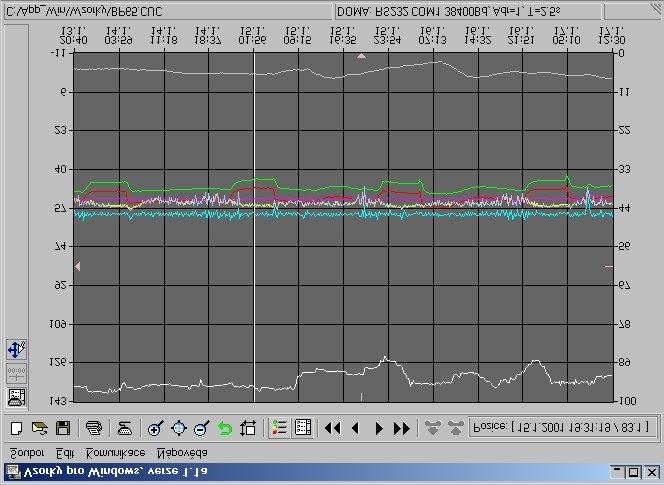Click the Pozice date and value field
Screen dimensions: 664x485
(x=562, y=427)
